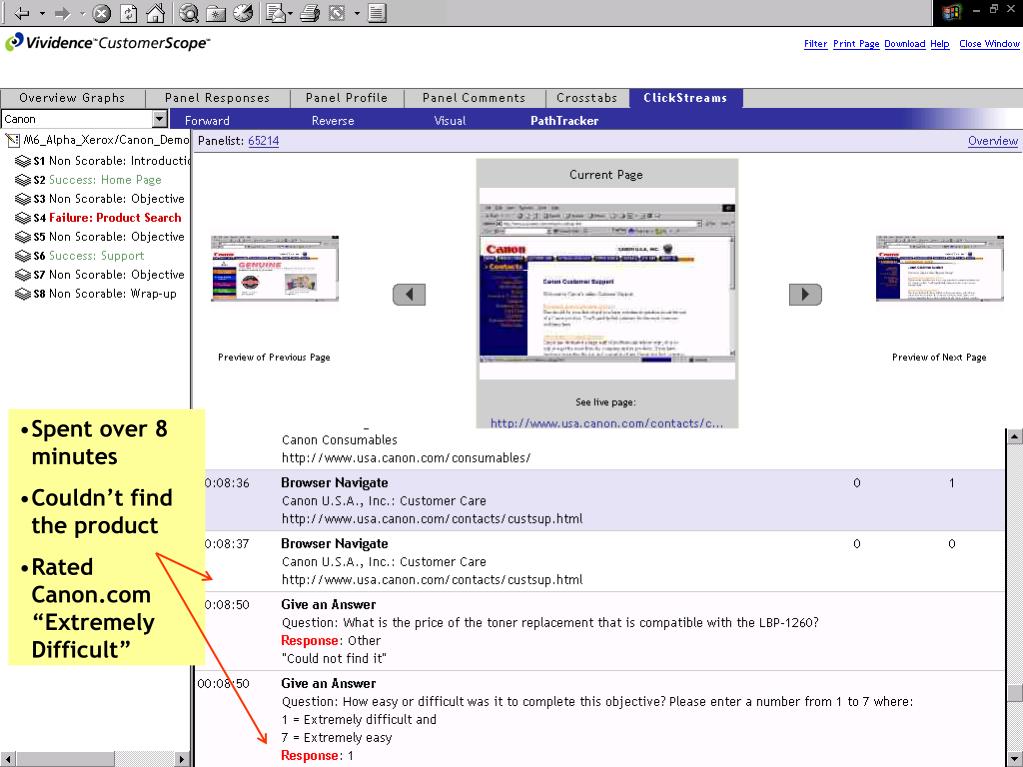This screenshot has width=1023, height=767.
Task: Click the Overview link
Action: [992, 141]
